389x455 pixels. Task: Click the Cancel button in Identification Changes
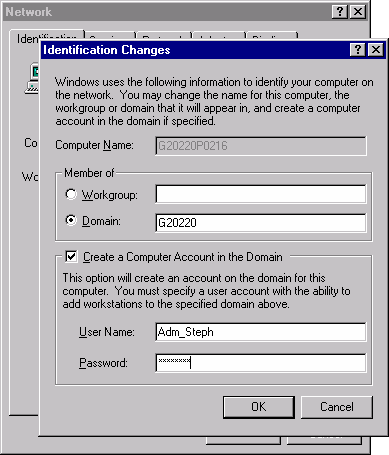click(337, 407)
